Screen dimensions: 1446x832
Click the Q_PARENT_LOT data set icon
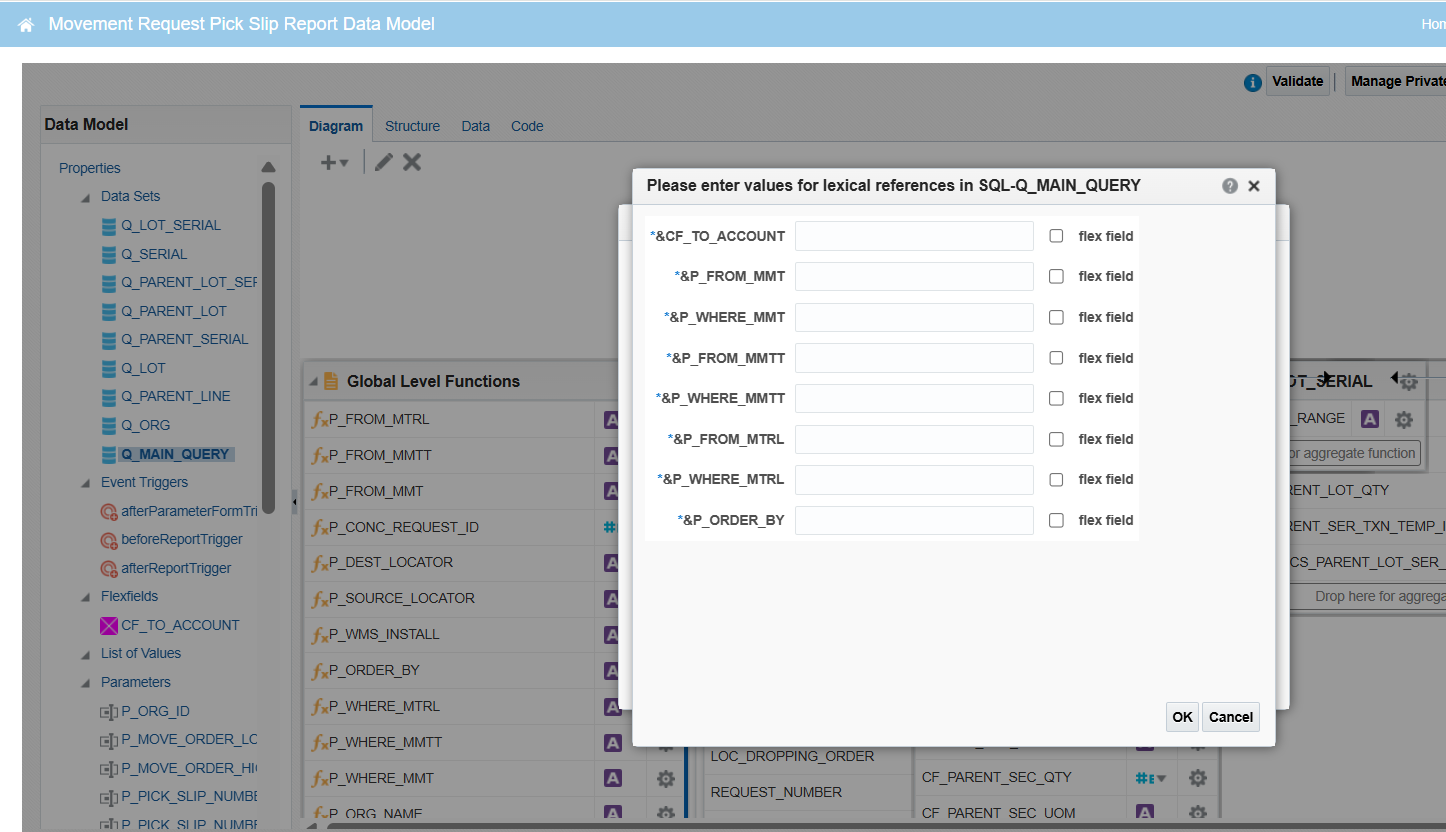pyautogui.click(x=109, y=312)
